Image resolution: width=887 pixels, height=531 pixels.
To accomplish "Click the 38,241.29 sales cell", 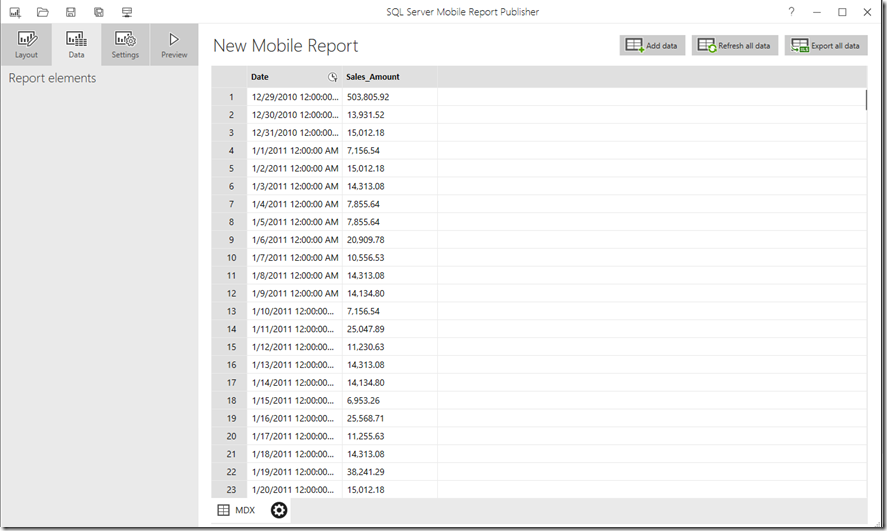I will pyautogui.click(x=389, y=472).
